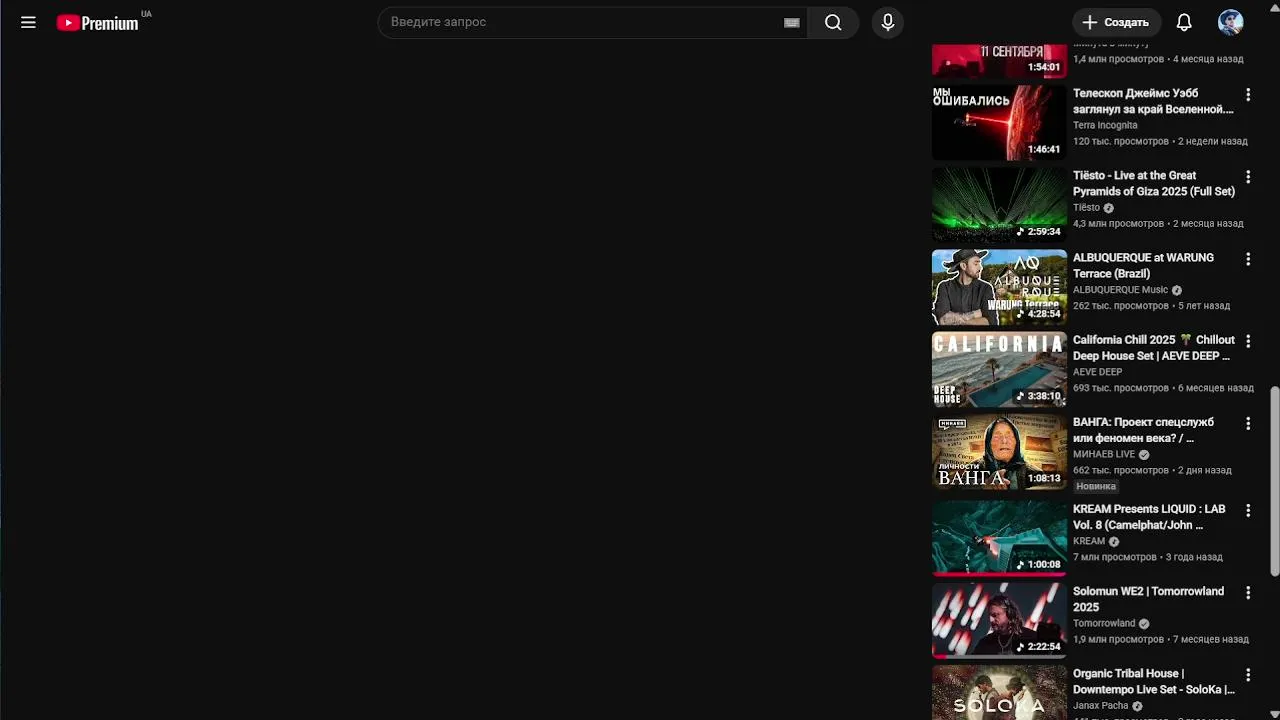Click the Новинка badge on ВАНГА video
This screenshot has height=720, width=1280.
tap(1096, 486)
